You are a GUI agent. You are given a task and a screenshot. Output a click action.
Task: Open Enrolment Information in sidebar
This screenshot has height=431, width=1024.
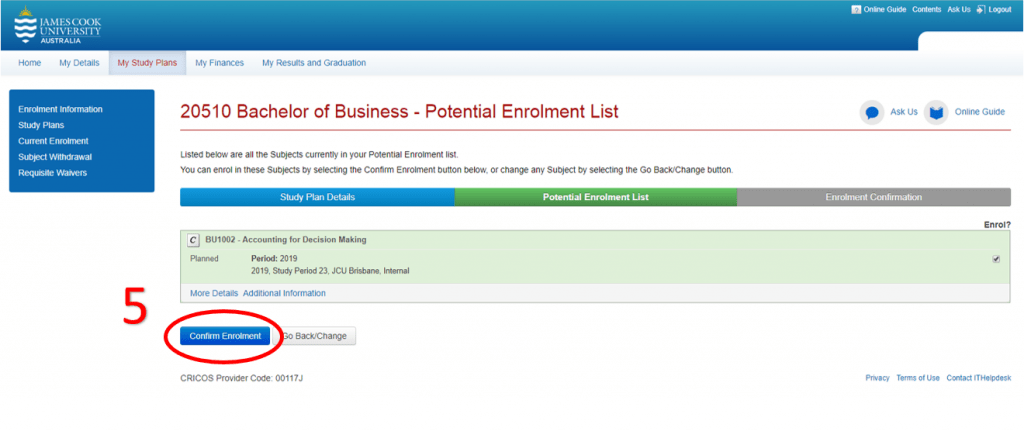tap(60, 109)
